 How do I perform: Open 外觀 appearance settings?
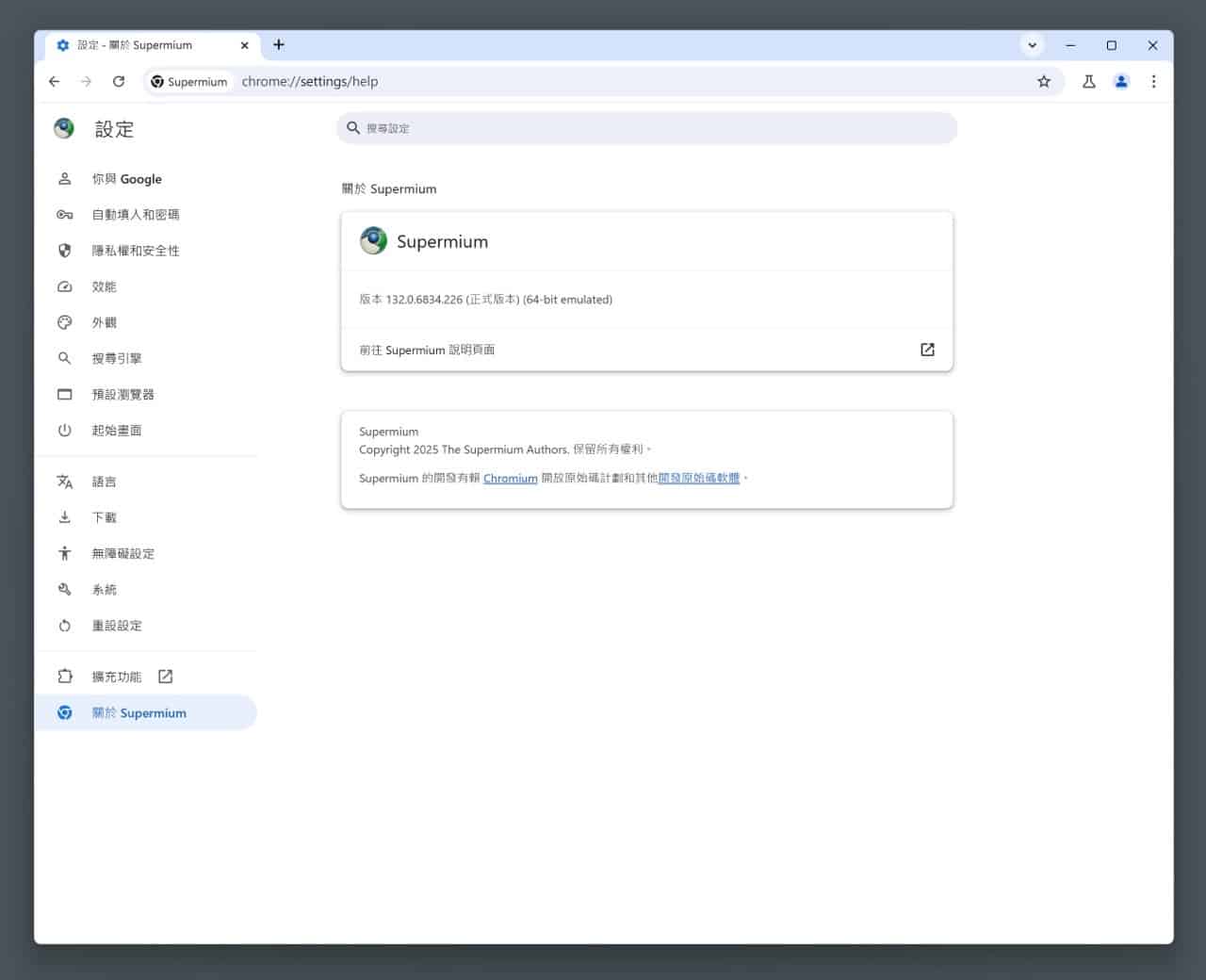click(x=104, y=322)
